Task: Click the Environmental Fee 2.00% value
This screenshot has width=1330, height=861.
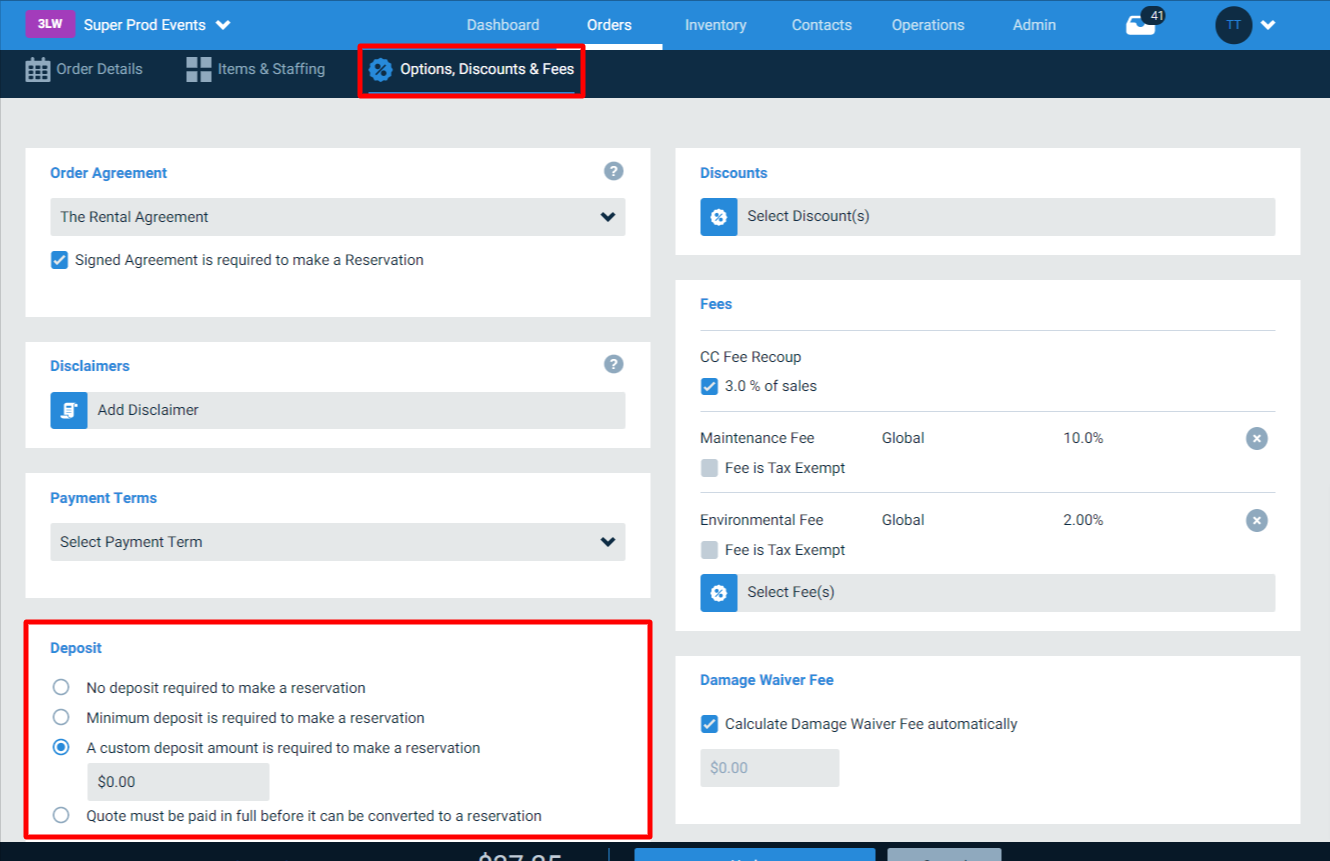Action: [x=1085, y=520]
